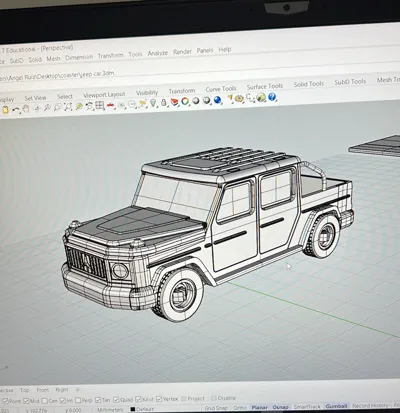The image size is (400, 413).
Task: Open the Render menu
Action: pyautogui.click(x=182, y=52)
